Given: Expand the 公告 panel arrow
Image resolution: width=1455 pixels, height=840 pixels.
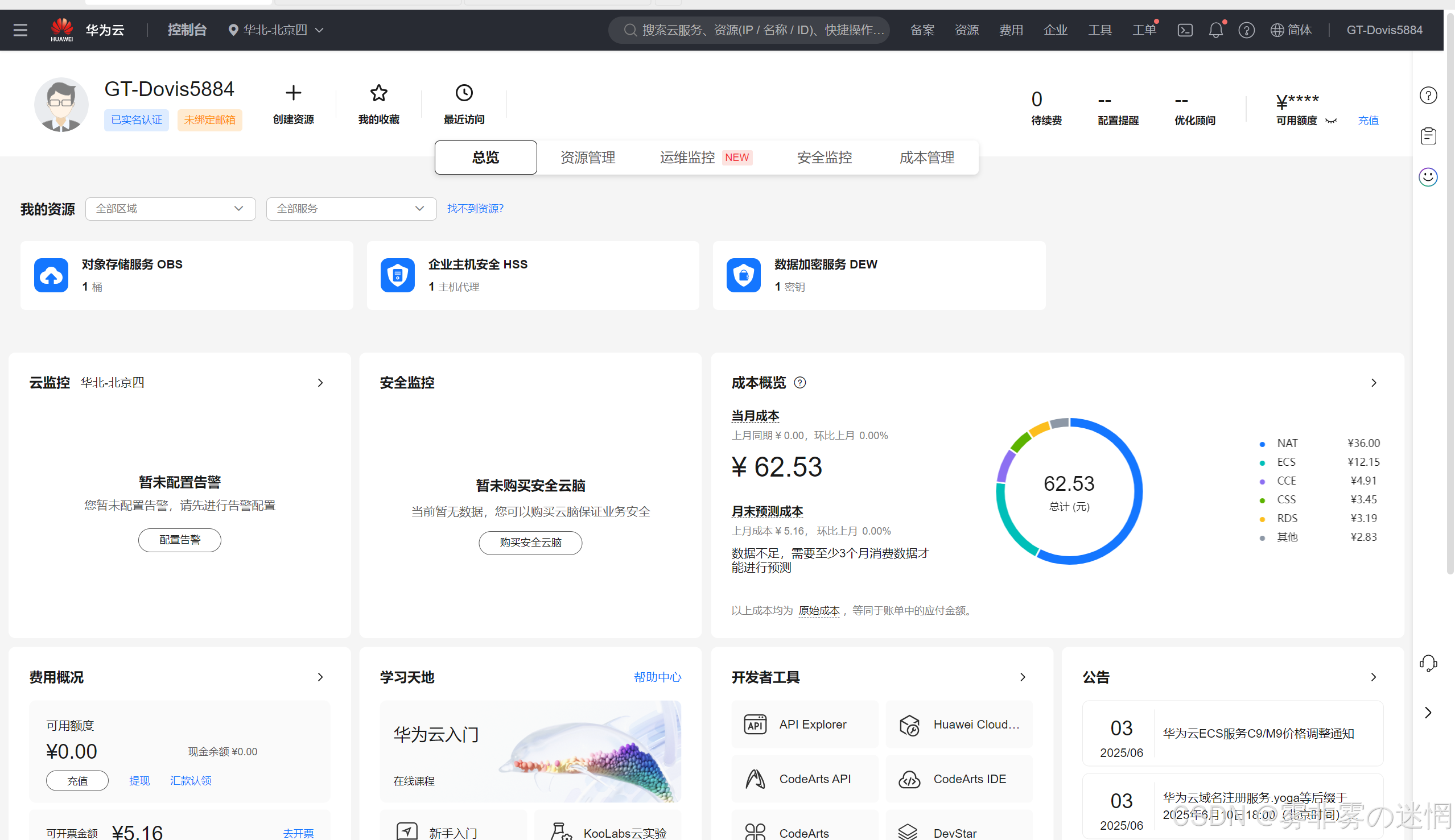Looking at the screenshot, I should click(x=1374, y=677).
